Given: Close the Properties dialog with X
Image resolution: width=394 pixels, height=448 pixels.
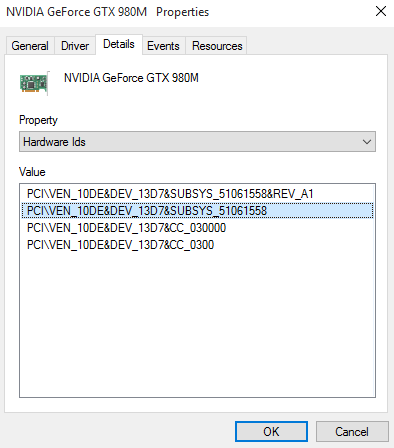Looking at the screenshot, I should (x=381, y=11).
